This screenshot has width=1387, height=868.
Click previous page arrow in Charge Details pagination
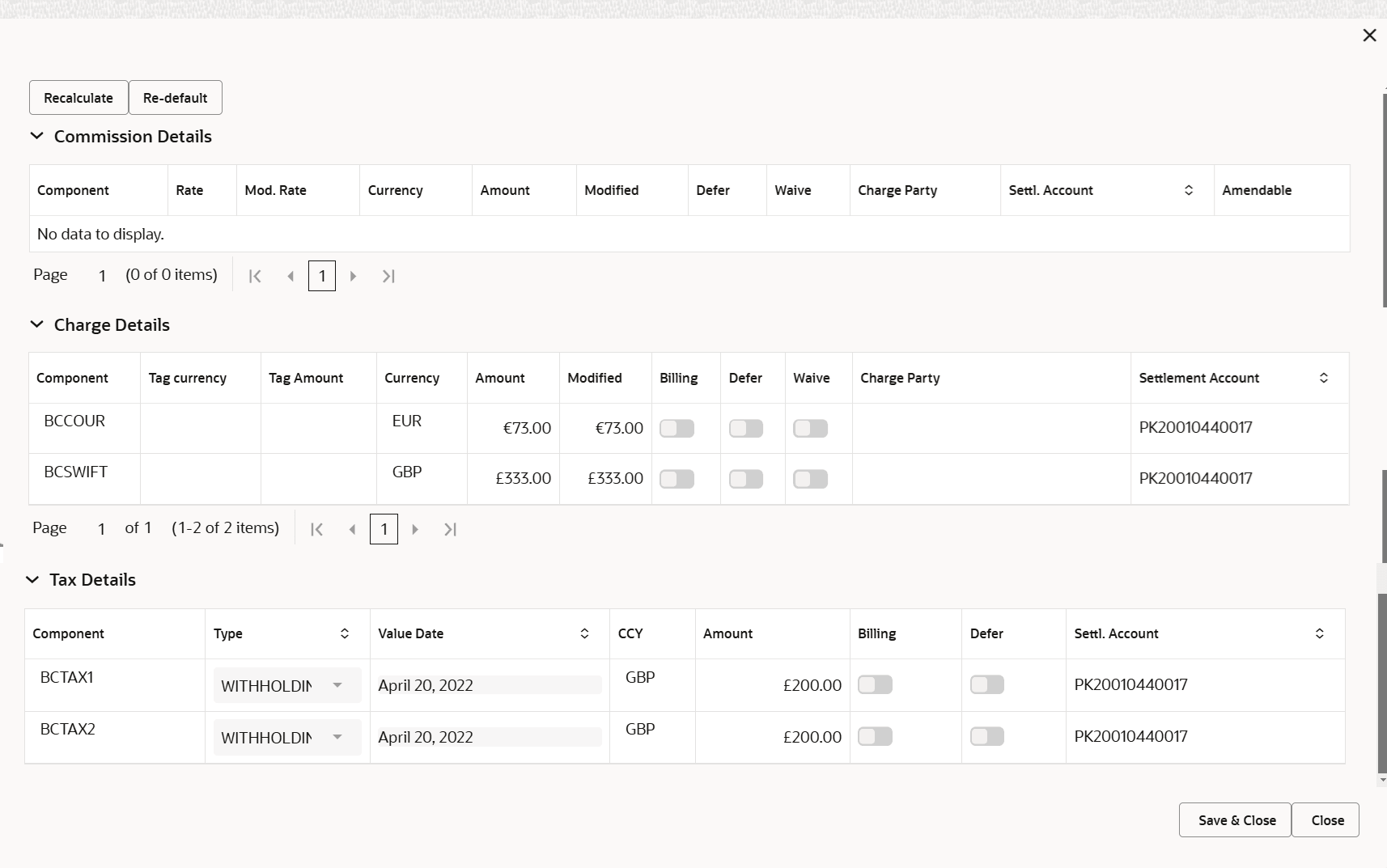(352, 529)
